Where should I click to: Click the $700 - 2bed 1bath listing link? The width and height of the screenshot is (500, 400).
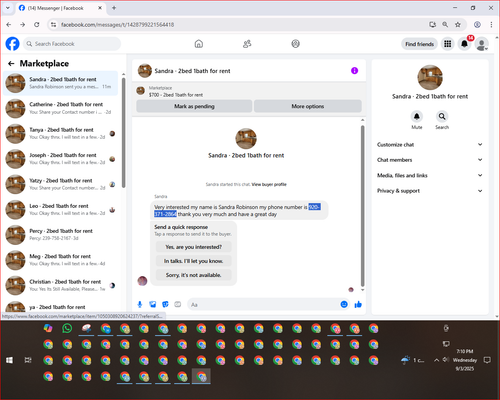[x=176, y=95]
